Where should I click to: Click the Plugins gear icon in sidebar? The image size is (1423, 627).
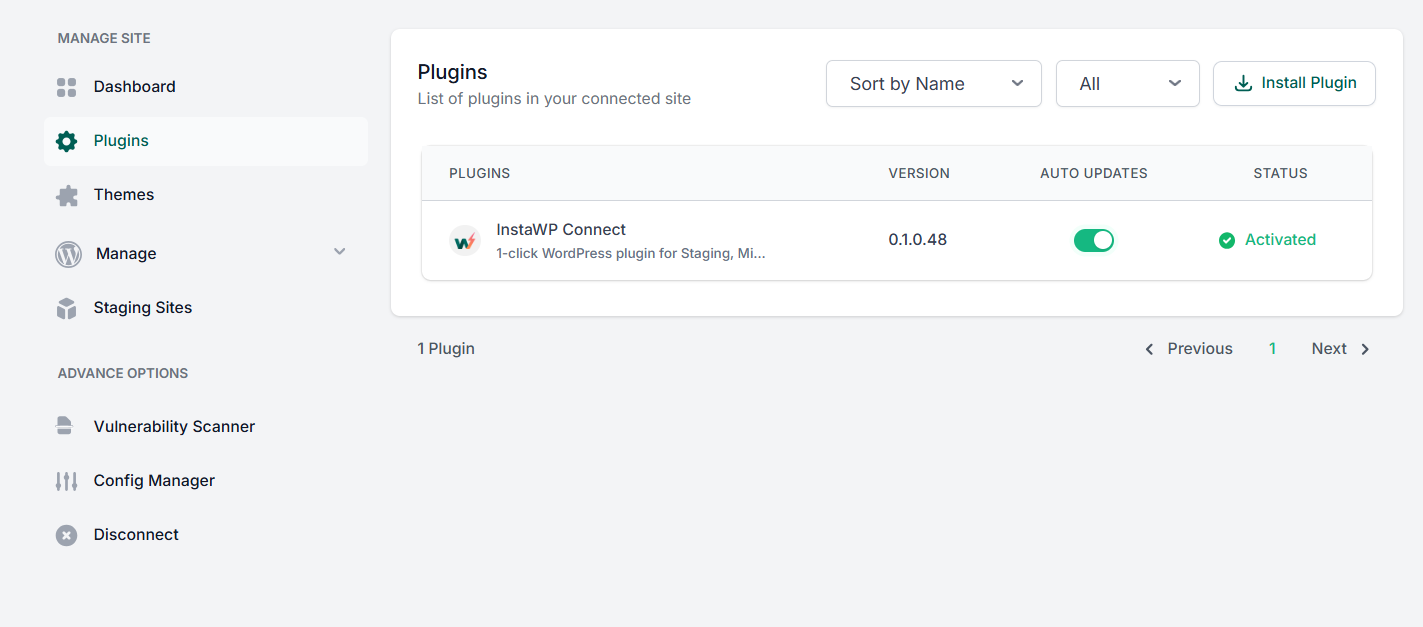coord(66,141)
